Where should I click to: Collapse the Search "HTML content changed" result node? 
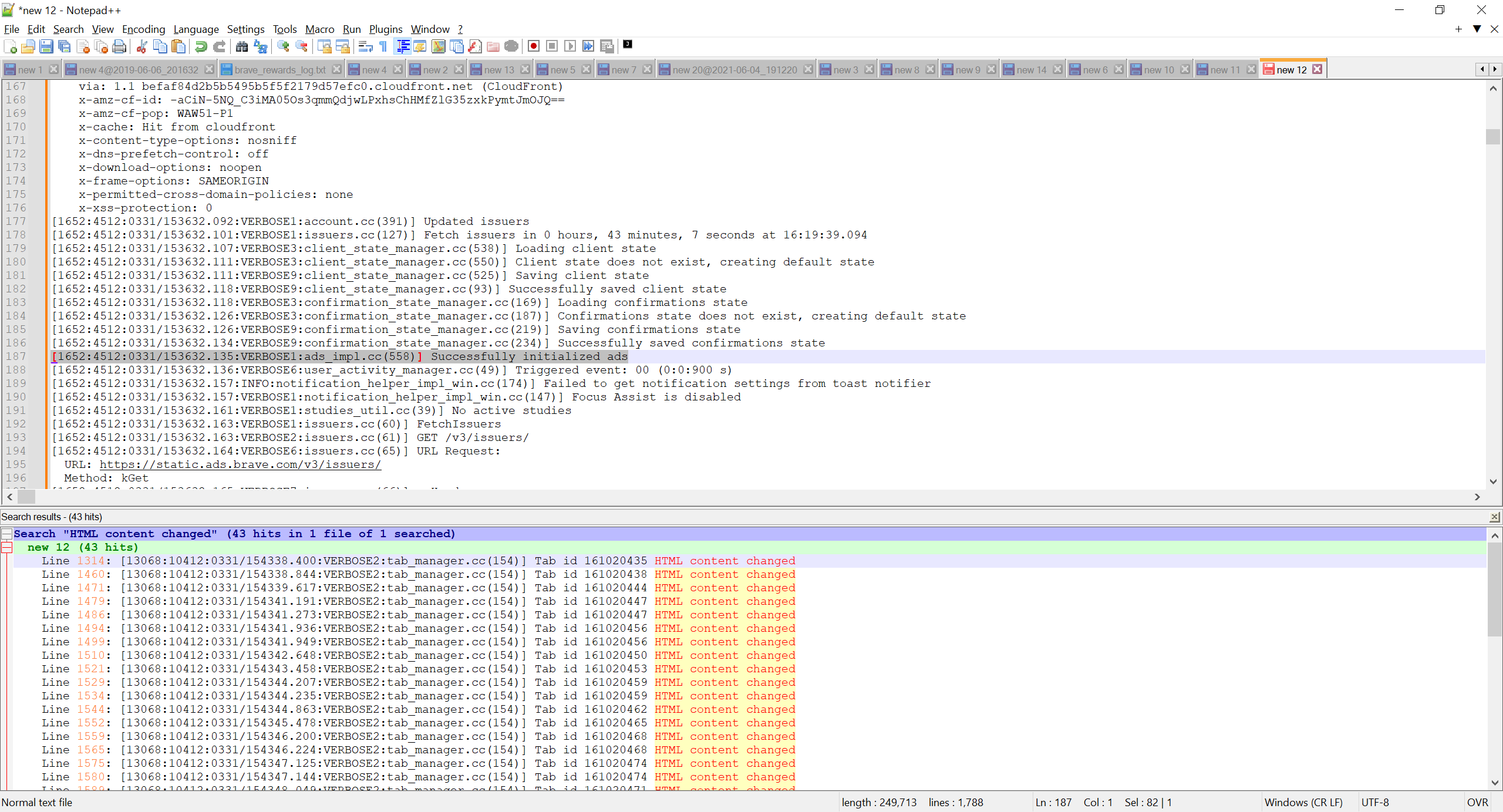point(6,534)
